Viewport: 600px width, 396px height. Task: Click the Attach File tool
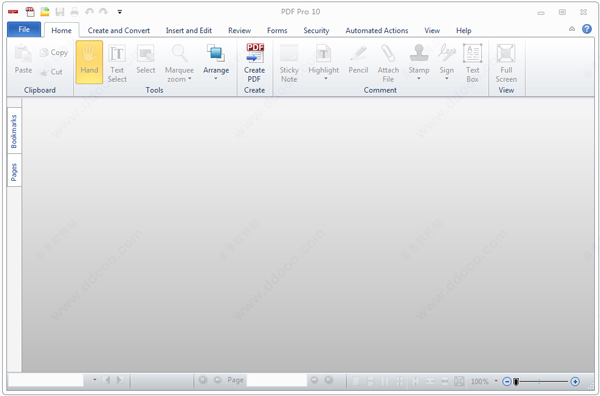tap(388, 62)
